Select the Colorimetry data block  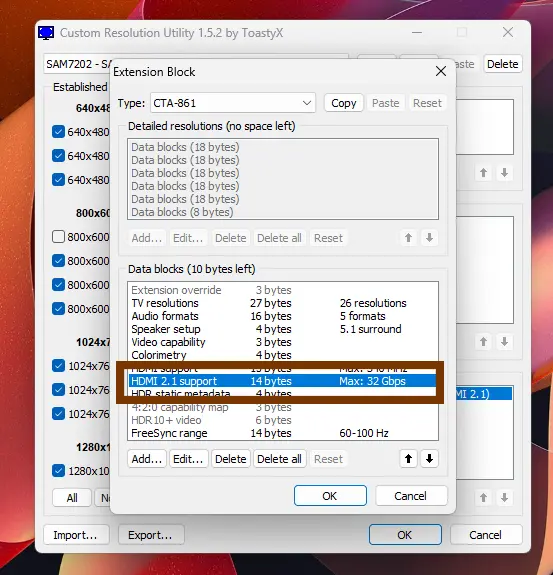(x=282, y=355)
